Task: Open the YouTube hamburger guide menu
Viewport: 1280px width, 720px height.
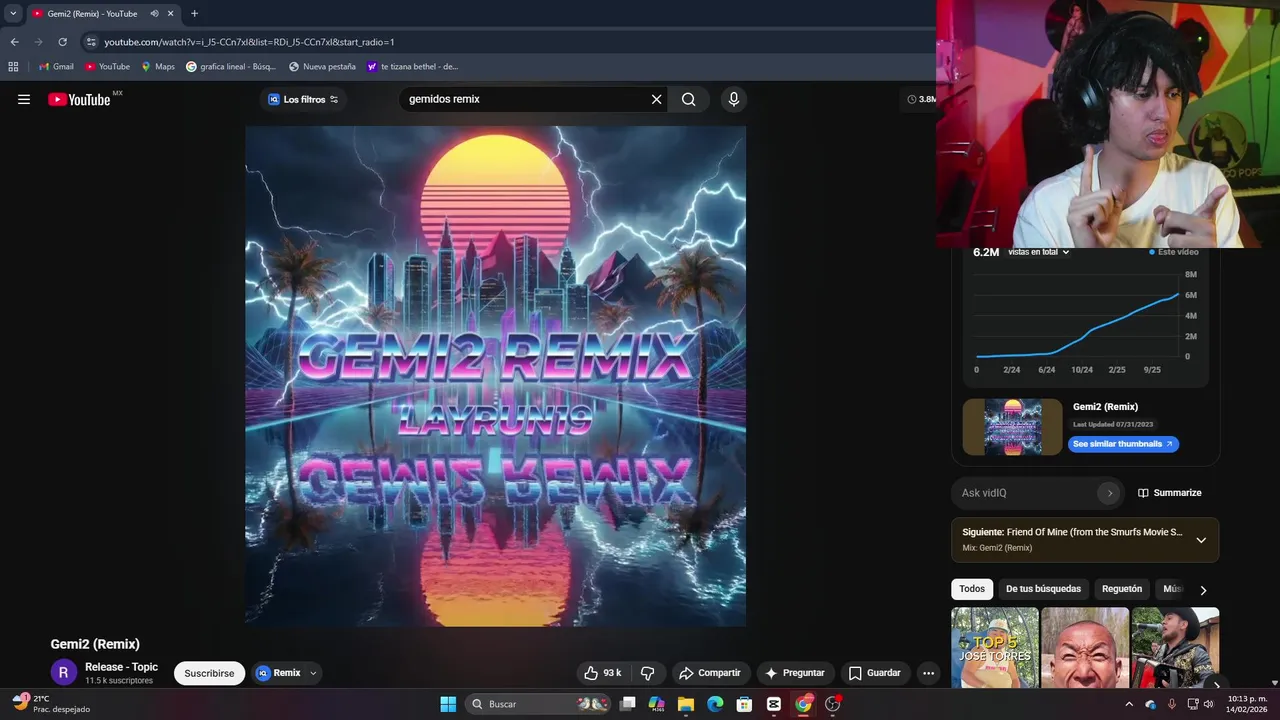Action: tap(24, 99)
